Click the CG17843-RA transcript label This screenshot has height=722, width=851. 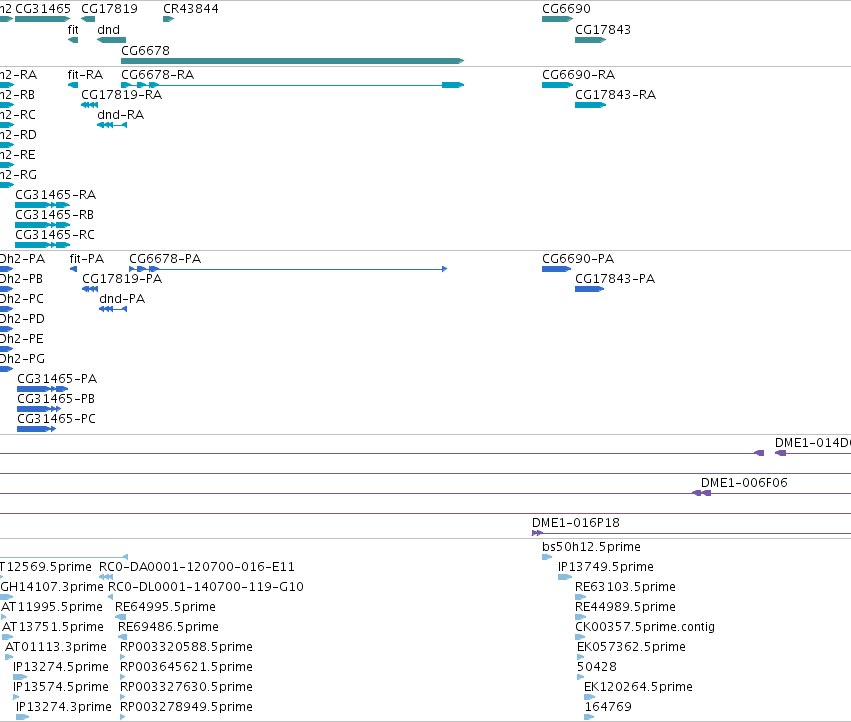tap(615, 94)
